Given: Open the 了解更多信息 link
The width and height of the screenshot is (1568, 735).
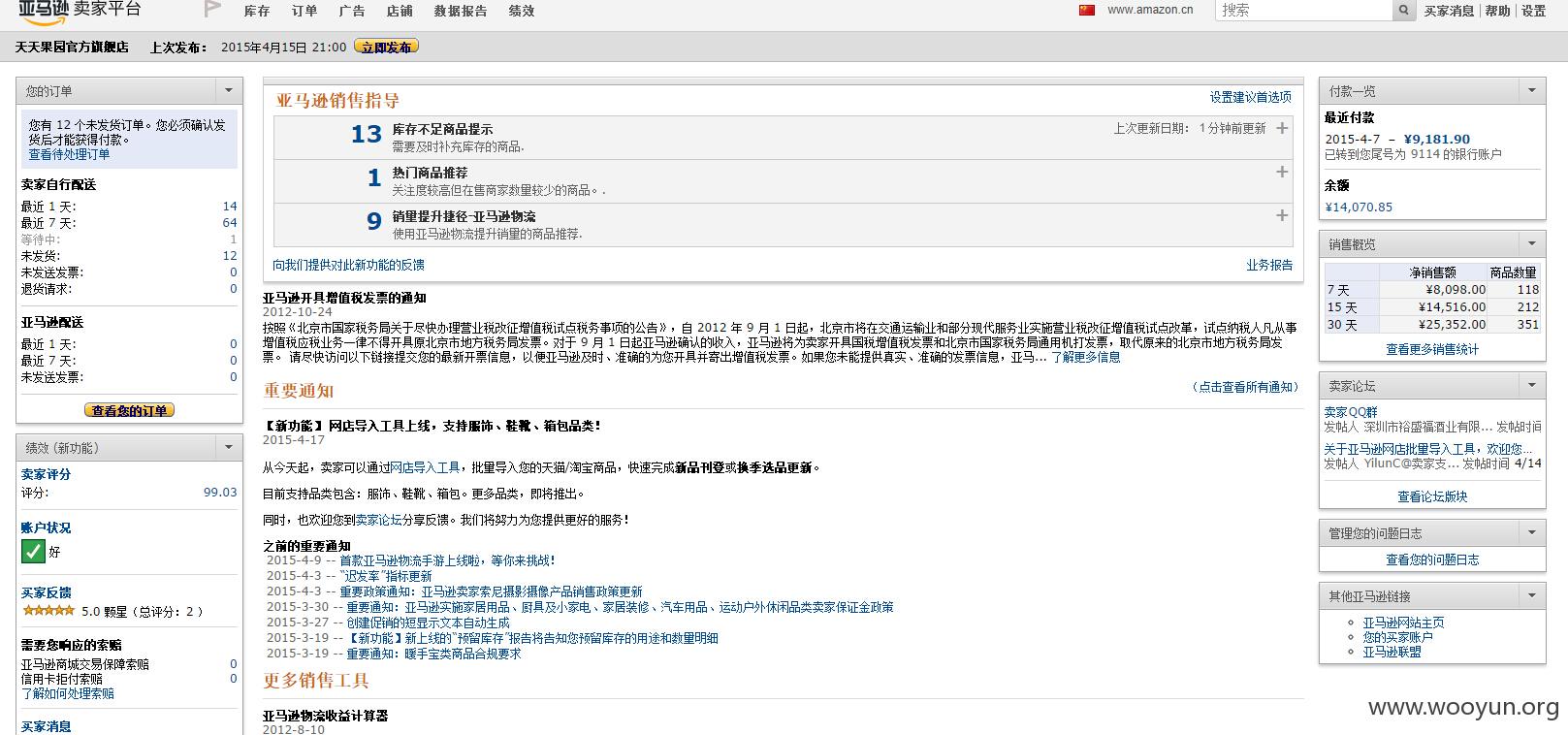Looking at the screenshot, I should 1085,357.
